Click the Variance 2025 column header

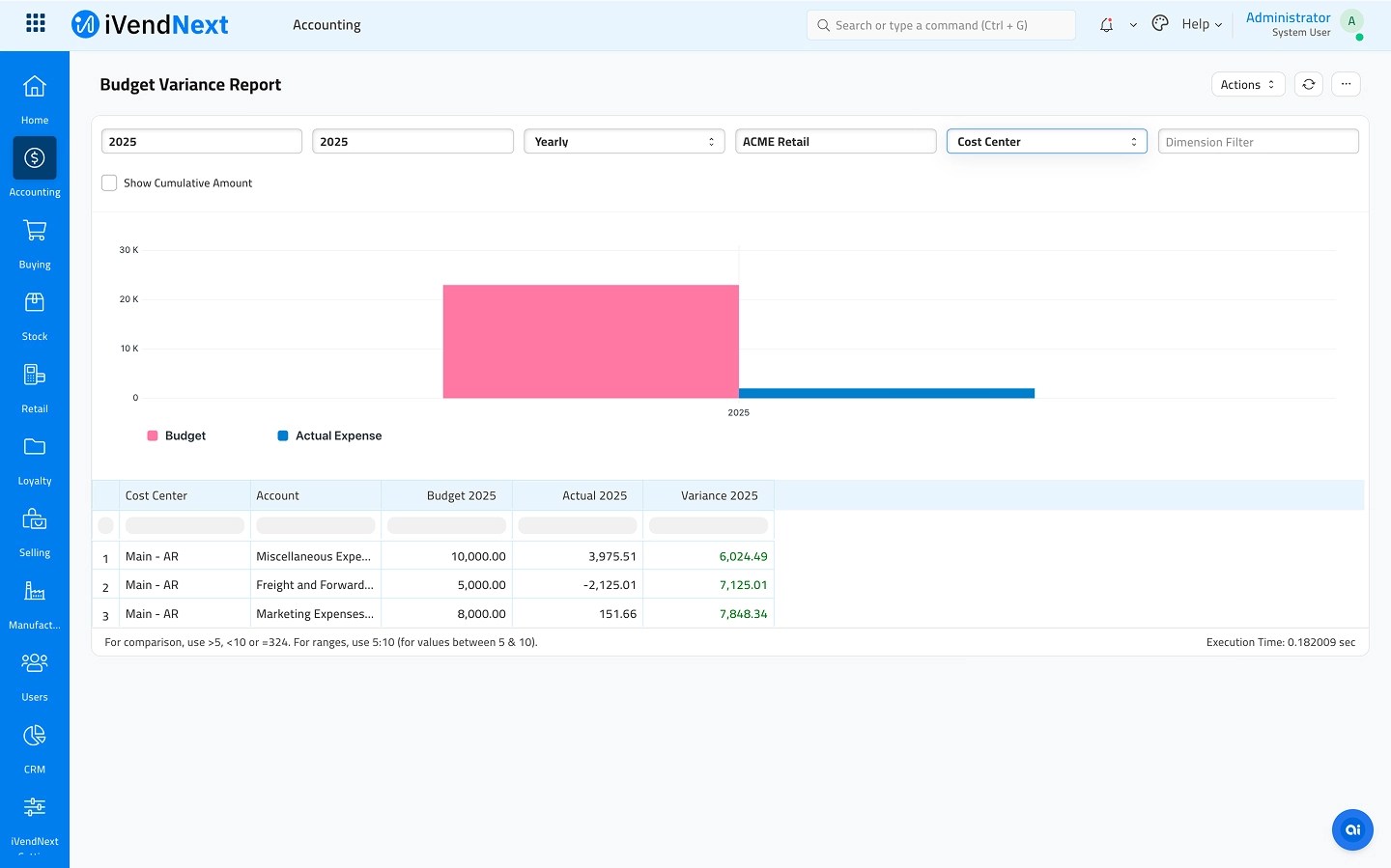point(708,495)
